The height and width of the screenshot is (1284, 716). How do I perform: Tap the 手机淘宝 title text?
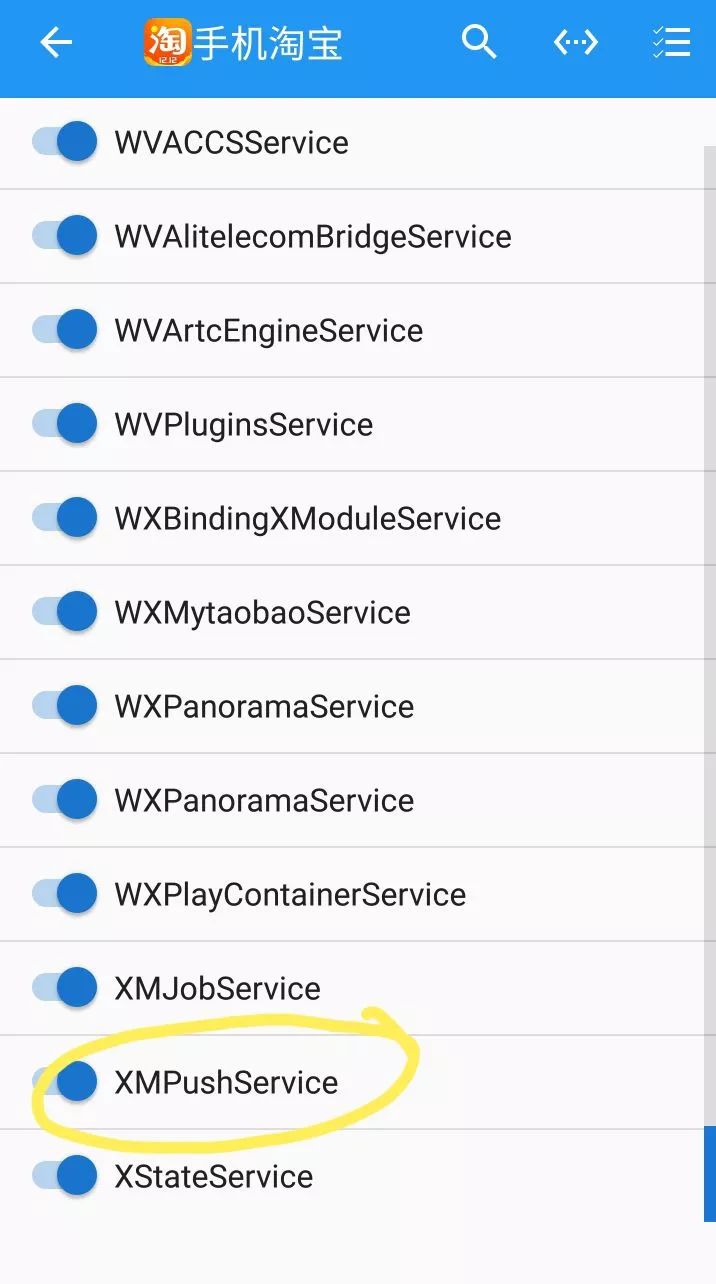click(x=268, y=44)
